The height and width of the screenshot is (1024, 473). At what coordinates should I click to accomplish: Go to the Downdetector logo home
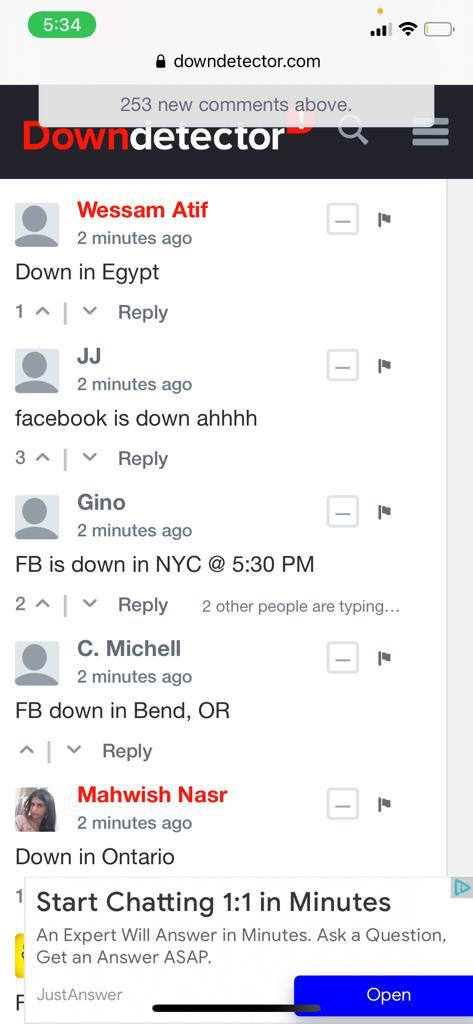click(x=155, y=135)
